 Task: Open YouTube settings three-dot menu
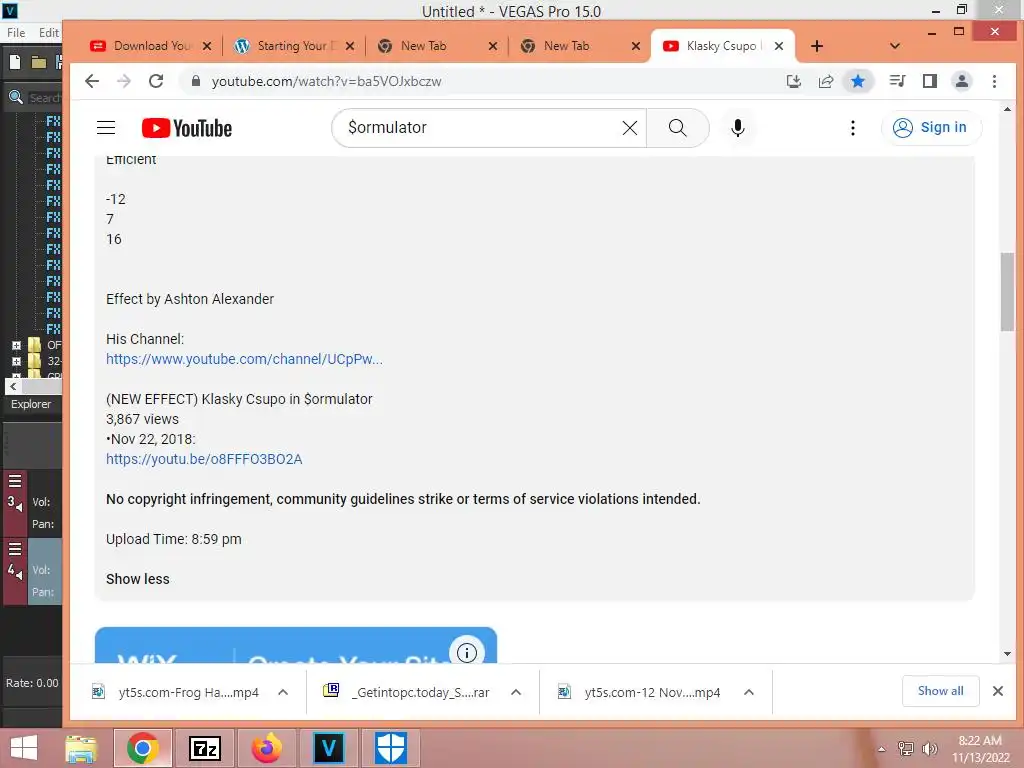[x=852, y=128]
